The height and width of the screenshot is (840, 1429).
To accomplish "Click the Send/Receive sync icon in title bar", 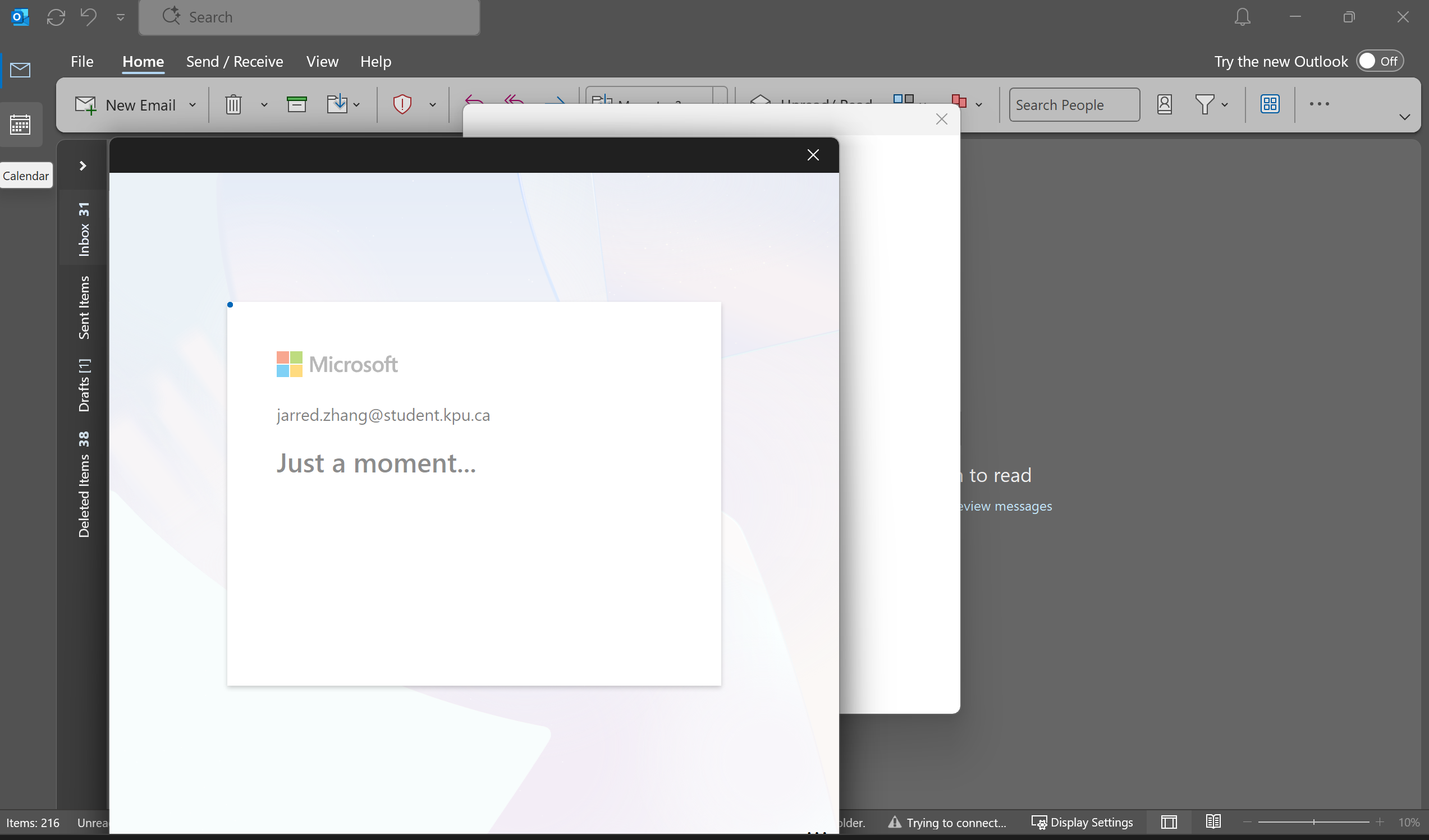I will [x=56, y=17].
